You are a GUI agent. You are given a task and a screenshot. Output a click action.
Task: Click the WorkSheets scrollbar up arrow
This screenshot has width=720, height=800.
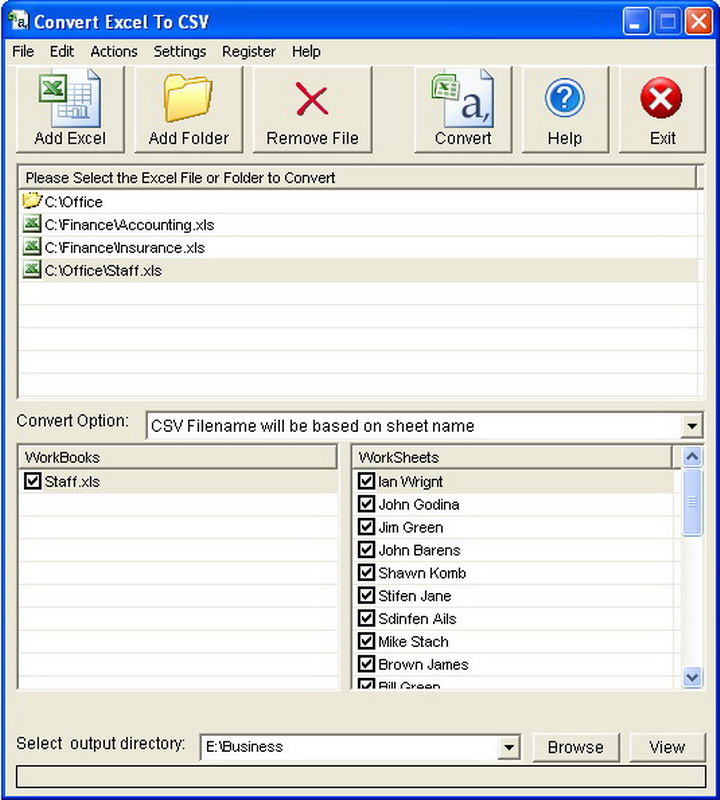click(x=692, y=456)
